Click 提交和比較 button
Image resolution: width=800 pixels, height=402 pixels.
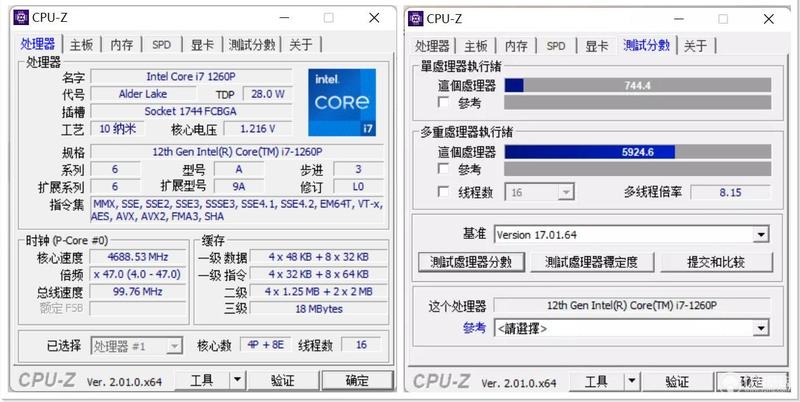point(716,262)
